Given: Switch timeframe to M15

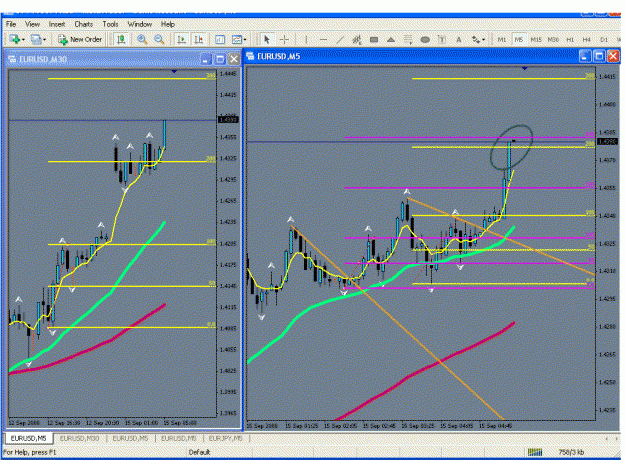Looking at the screenshot, I should point(536,39).
